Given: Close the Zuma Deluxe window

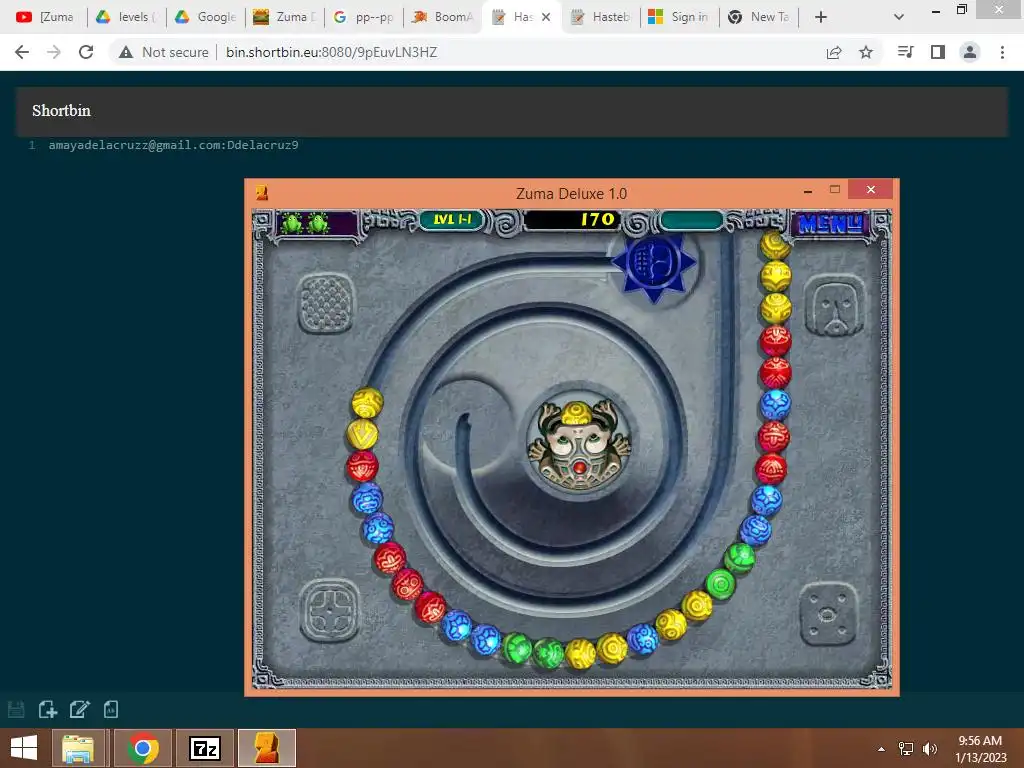Looking at the screenshot, I should coord(871,189).
